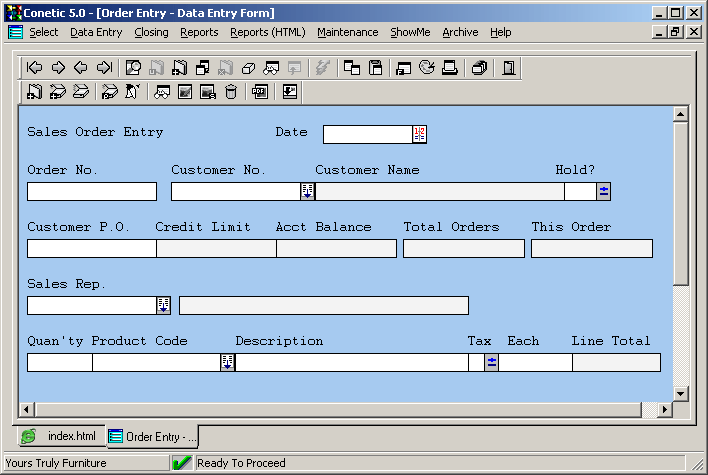Go to the last record arrow icon

coord(103,68)
